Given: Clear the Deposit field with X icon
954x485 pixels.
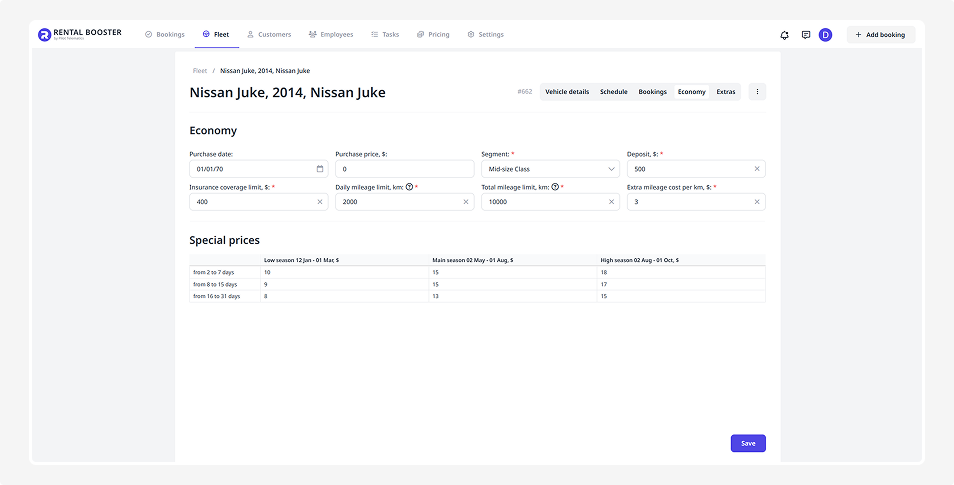Looking at the screenshot, I should (757, 169).
